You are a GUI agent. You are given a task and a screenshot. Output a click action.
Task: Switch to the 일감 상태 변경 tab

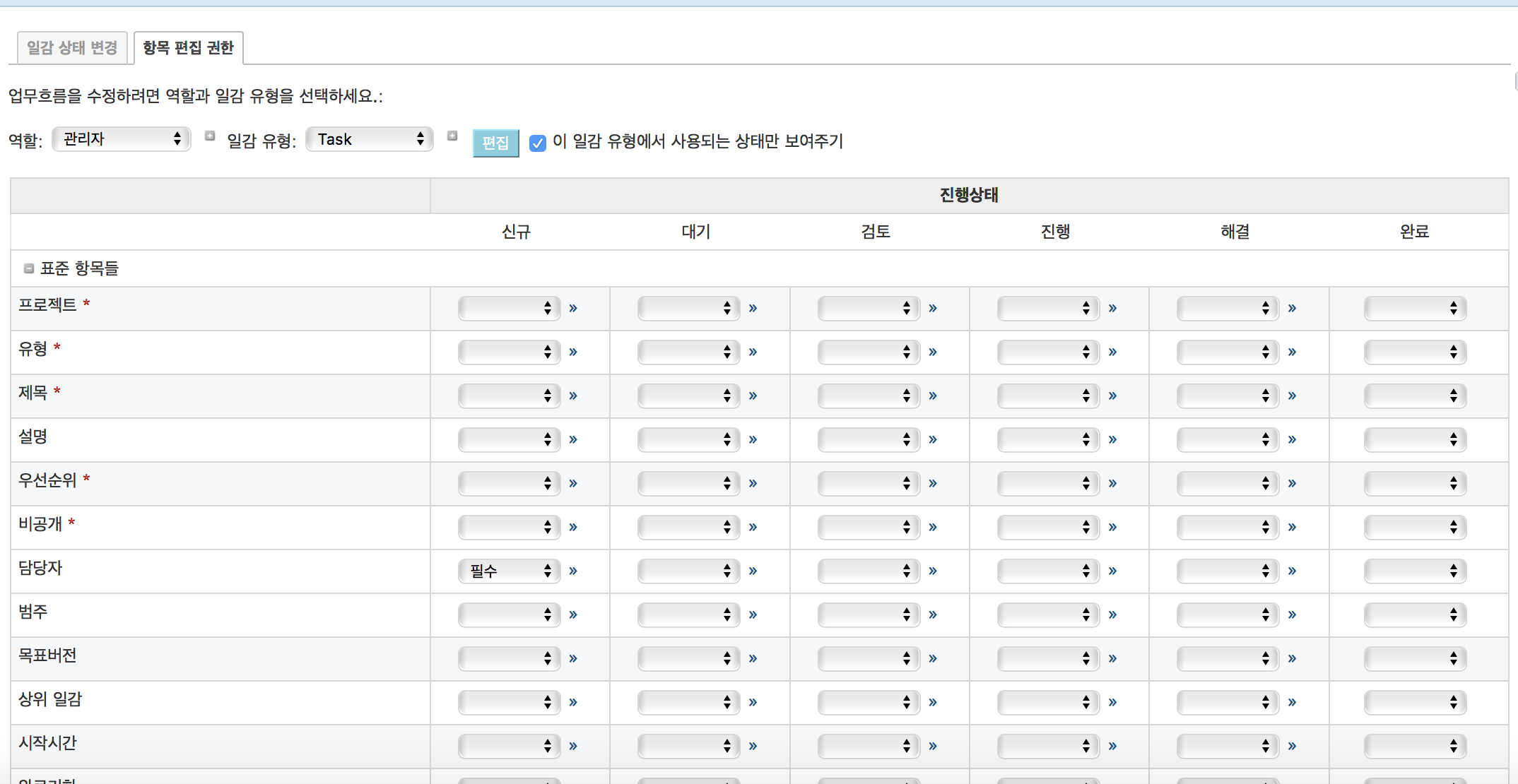[72, 48]
